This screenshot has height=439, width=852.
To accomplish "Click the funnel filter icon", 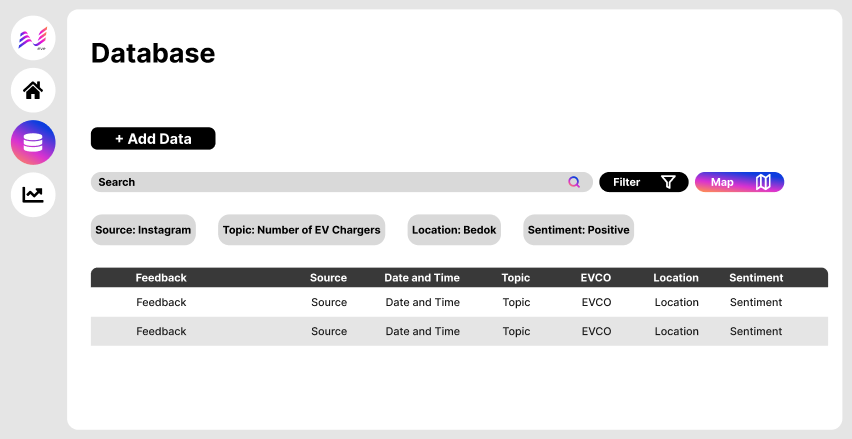I will (668, 182).
